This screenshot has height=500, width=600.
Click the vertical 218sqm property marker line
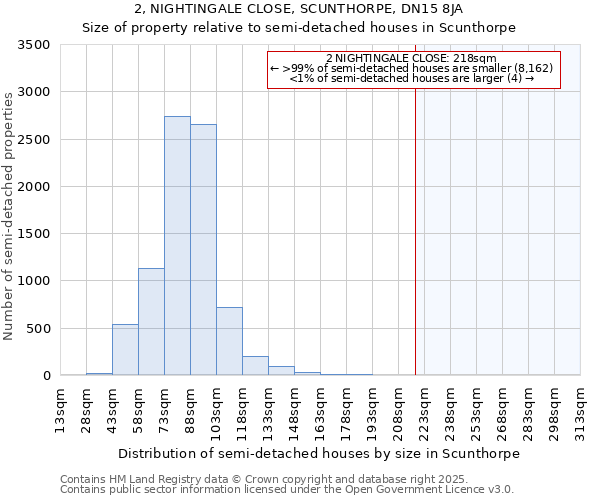[415, 230]
